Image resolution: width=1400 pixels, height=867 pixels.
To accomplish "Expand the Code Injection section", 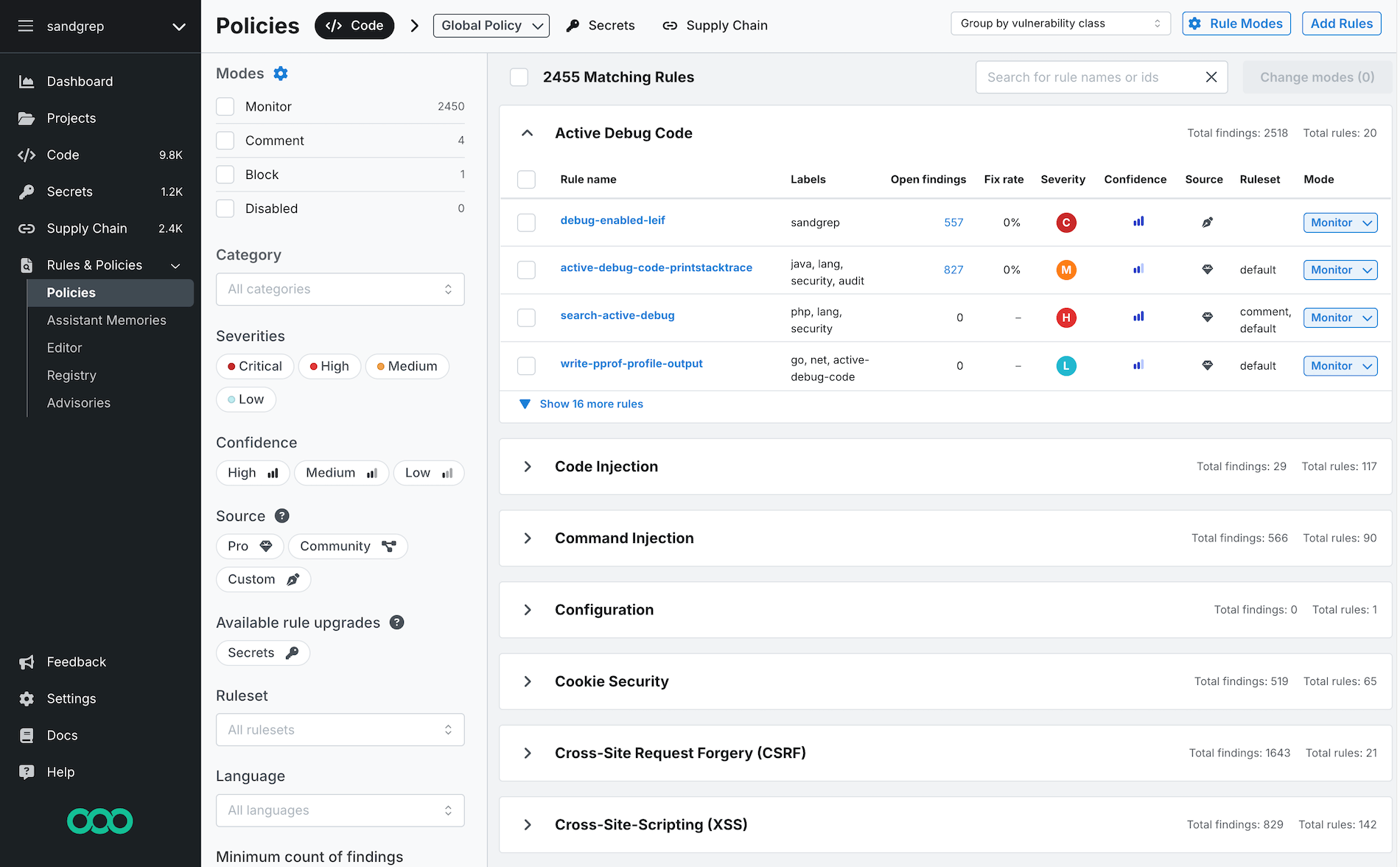I will click(528, 466).
